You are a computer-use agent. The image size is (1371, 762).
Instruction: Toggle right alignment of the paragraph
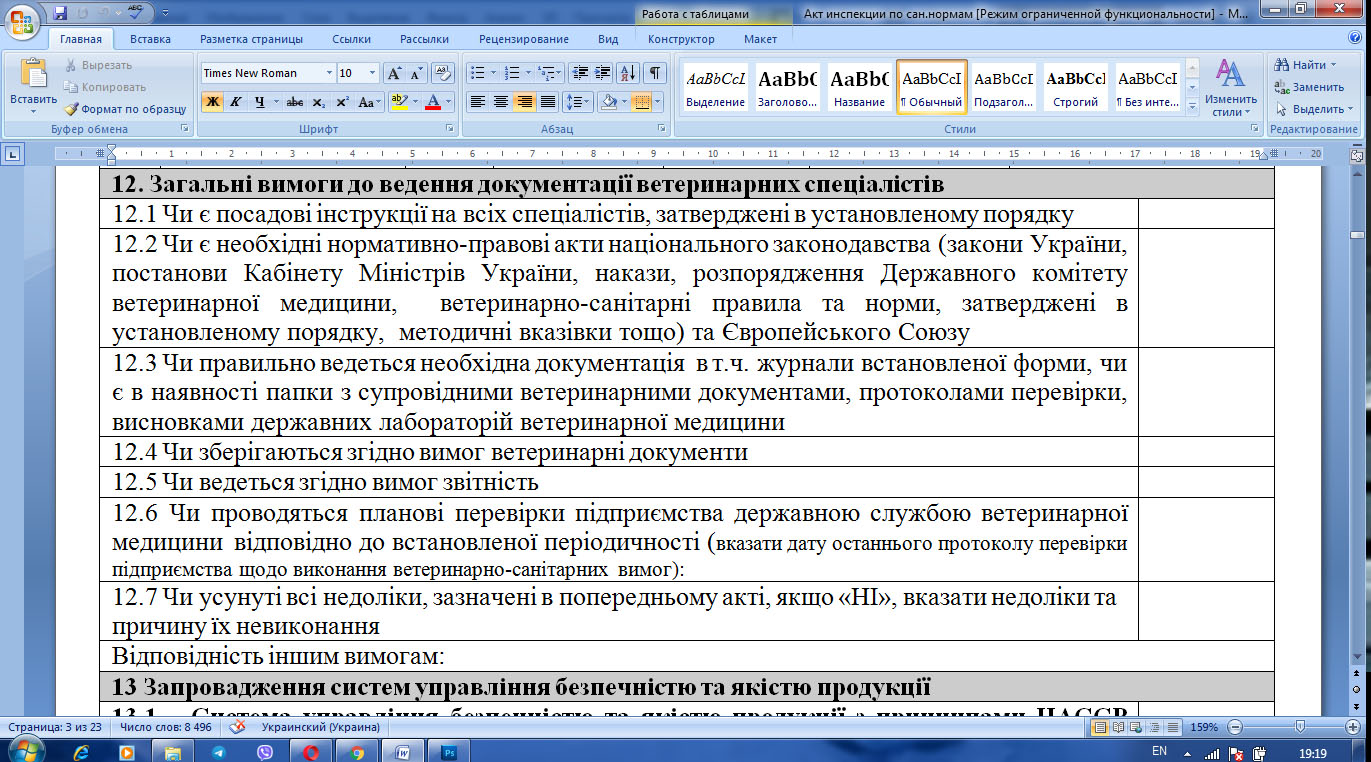point(524,102)
